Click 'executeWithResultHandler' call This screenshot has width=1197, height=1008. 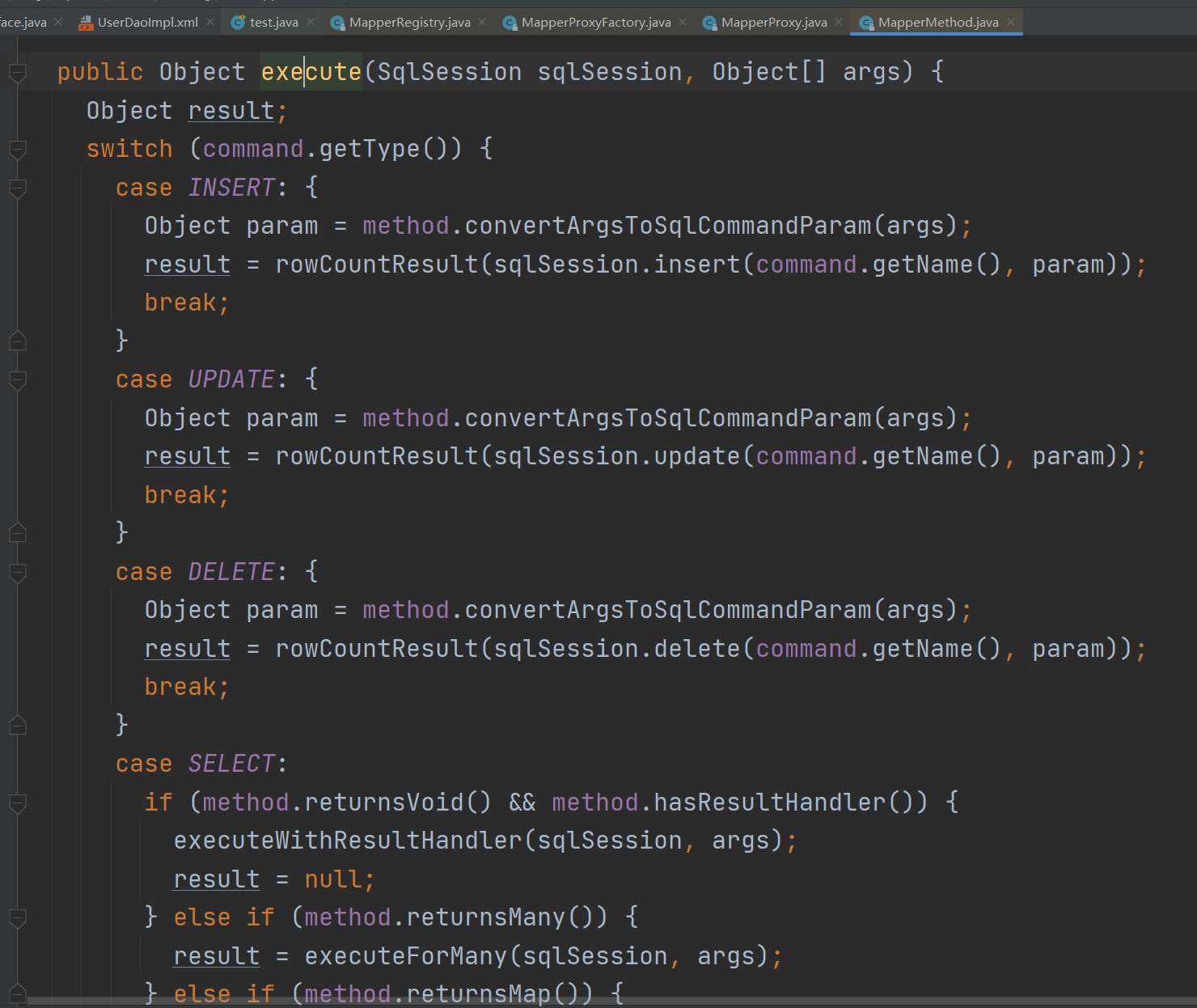(348, 841)
